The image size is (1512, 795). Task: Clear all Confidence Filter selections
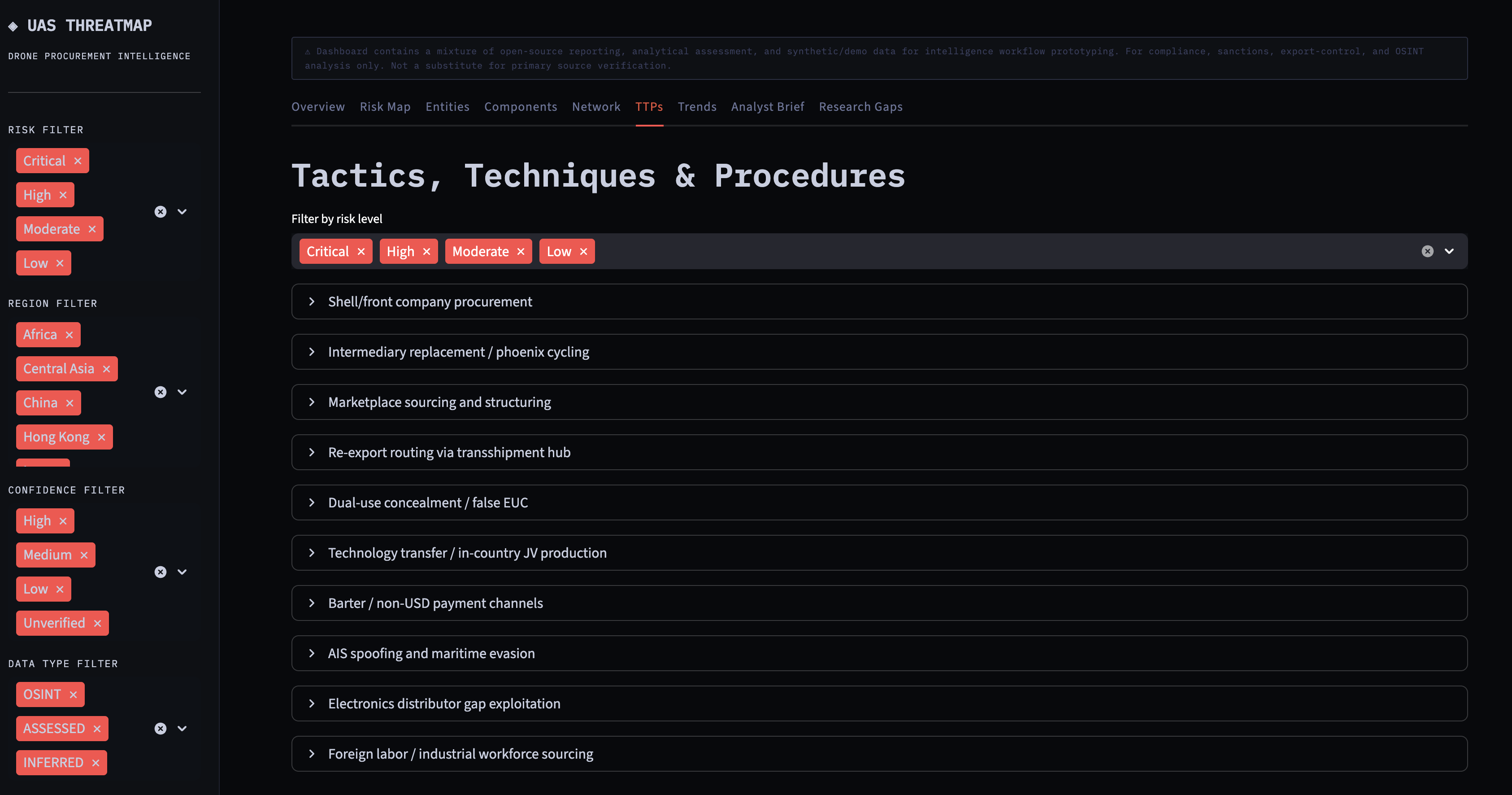pos(160,572)
